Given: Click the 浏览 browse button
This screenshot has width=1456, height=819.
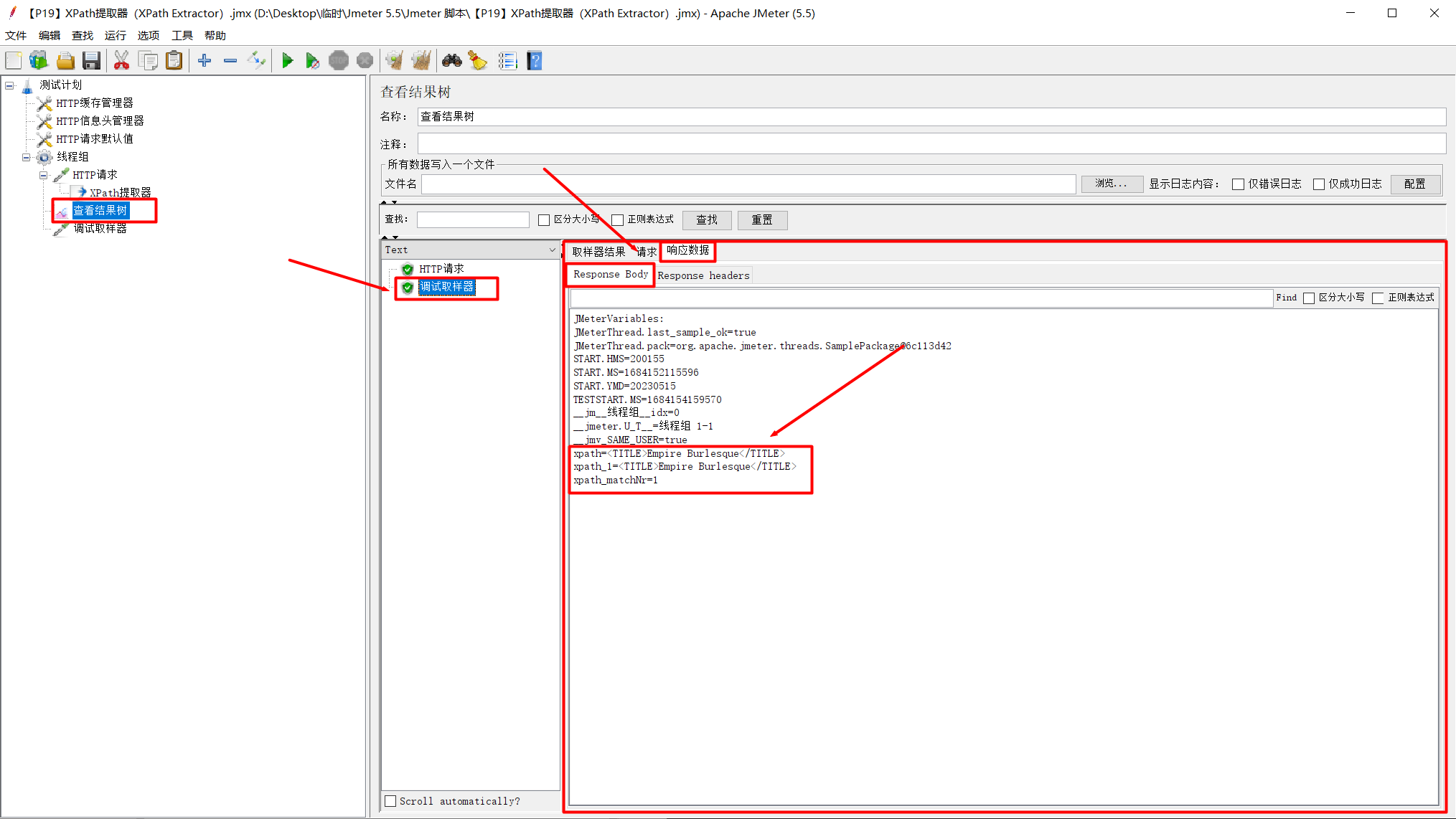Looking at the screenshot, I should tap(1112, 184).
